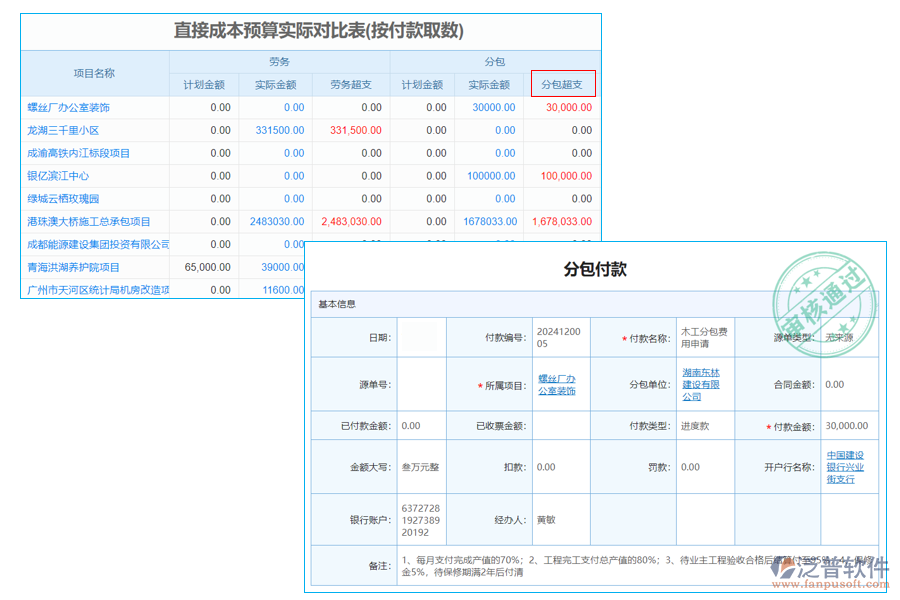Image resolution: width=900 pixels, height=600 pixels.
Task: Click the highlighted 分包超支 column header
Action: pos(561,84)
